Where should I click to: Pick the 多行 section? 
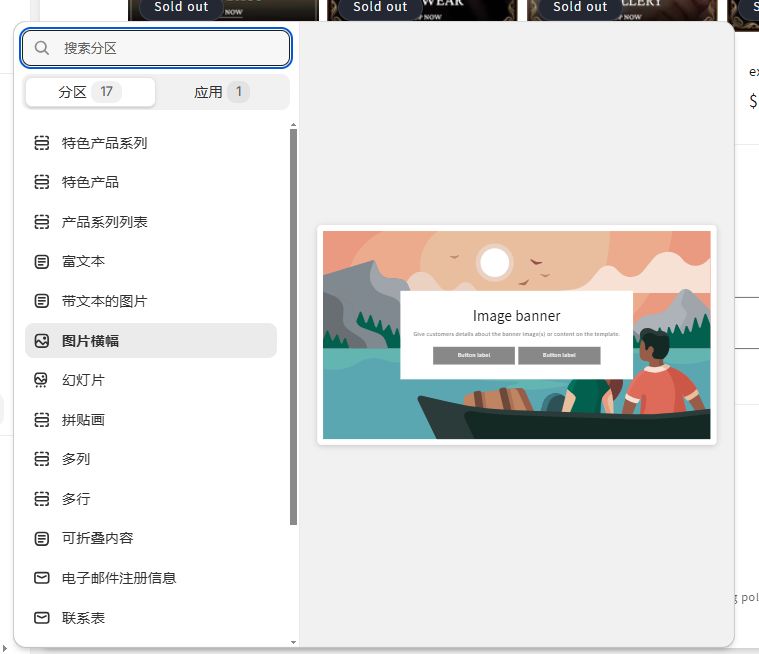point(151,499)
